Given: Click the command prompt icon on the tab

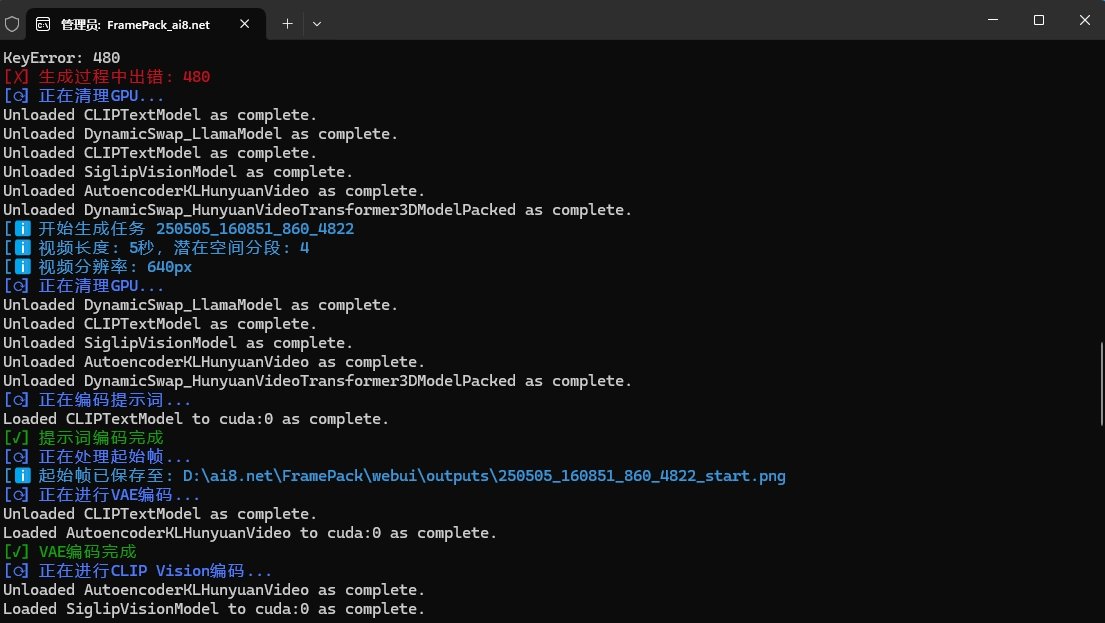Looking at the screenshot, I should (x=44, y=24).
